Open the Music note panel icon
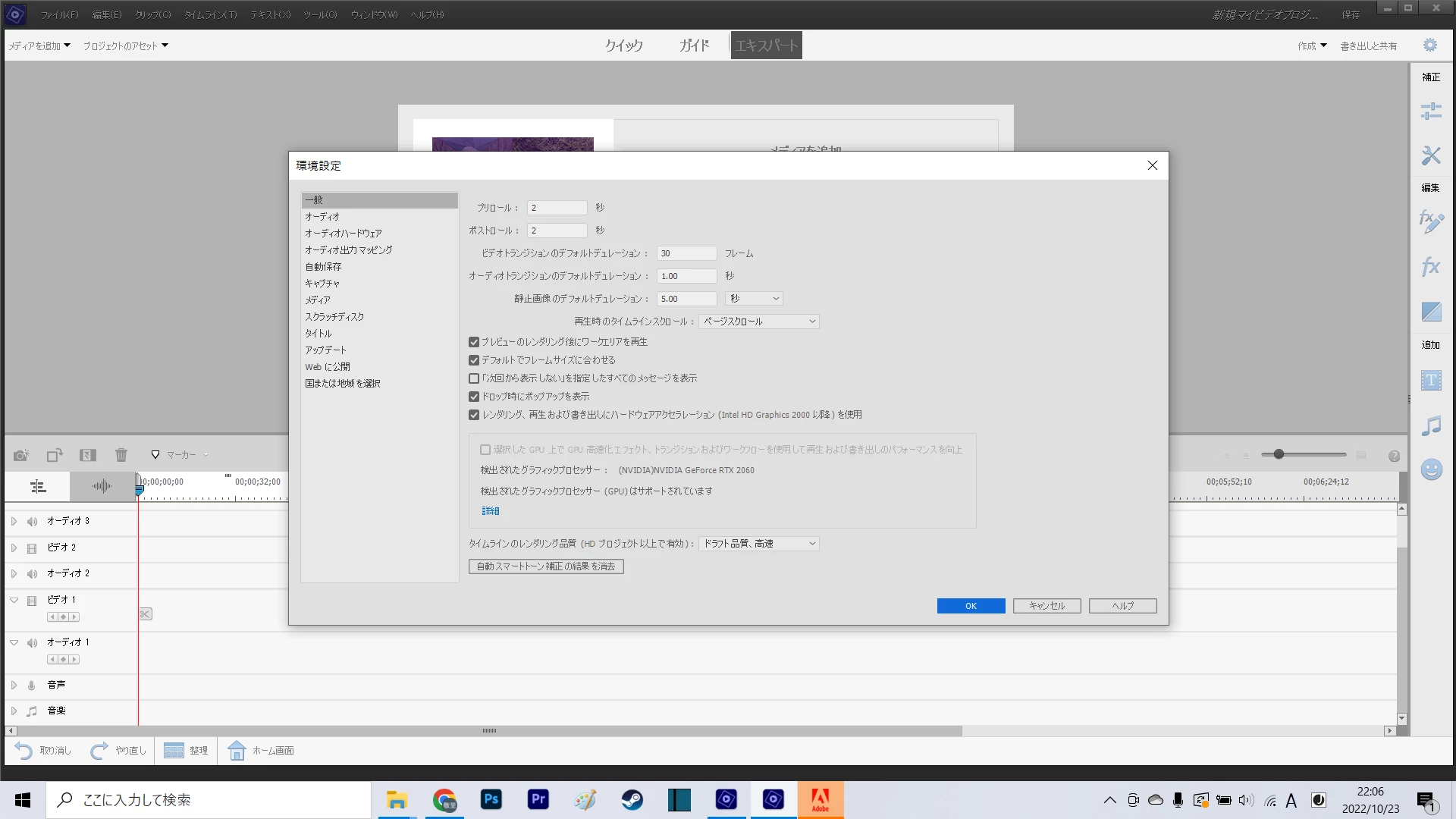This screenshot has width=1456, height=819. click(x=1431, y=425)
